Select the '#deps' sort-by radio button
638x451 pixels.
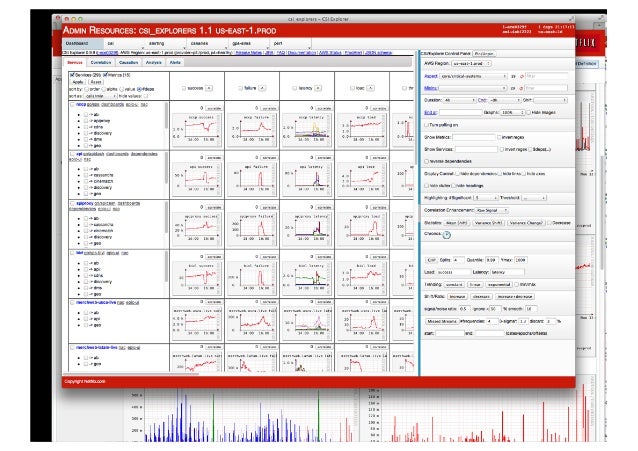pos(139,89)
